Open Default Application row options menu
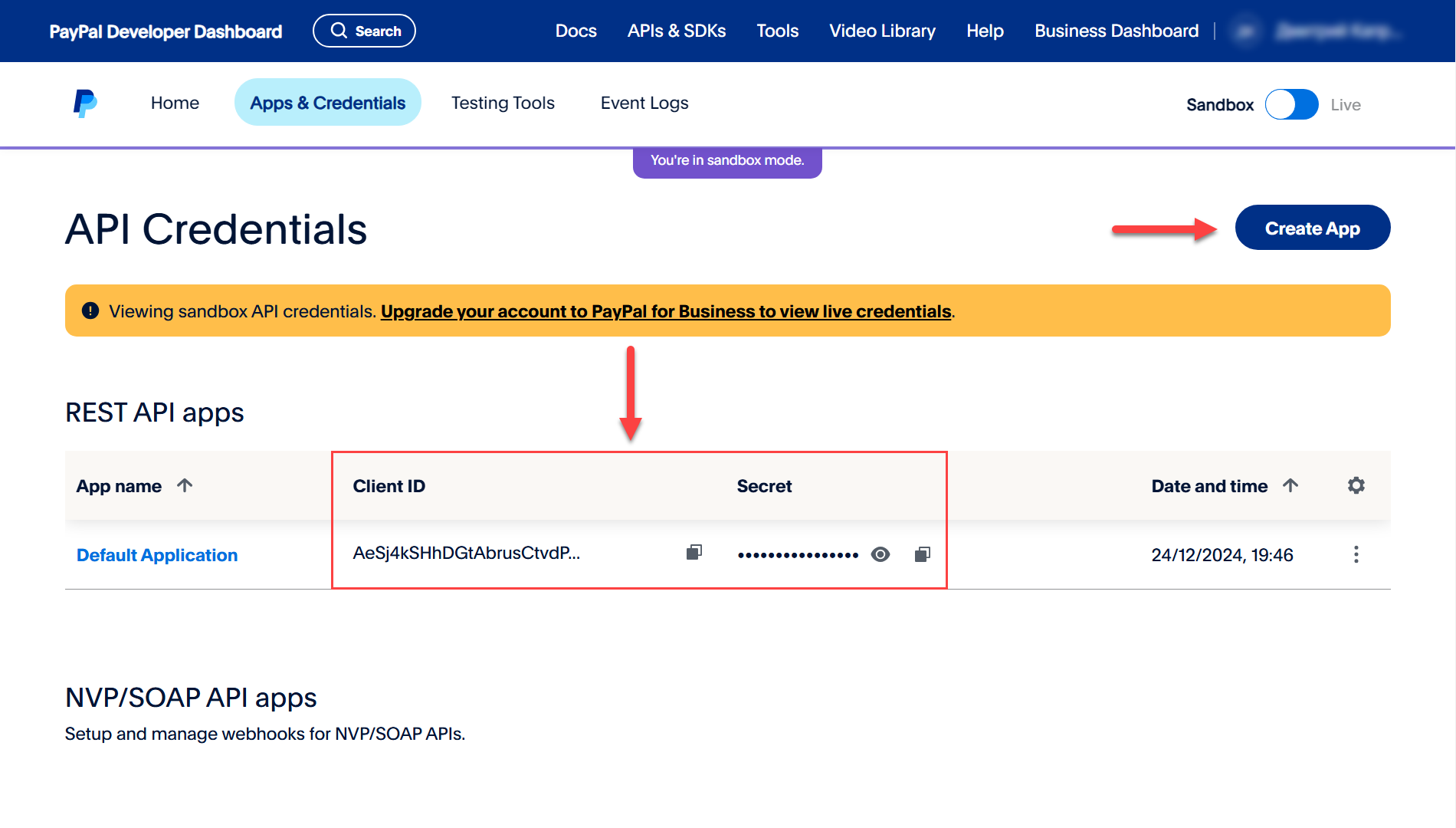The height and width of the screenshot is (828, 1456). click(1356, 554)
